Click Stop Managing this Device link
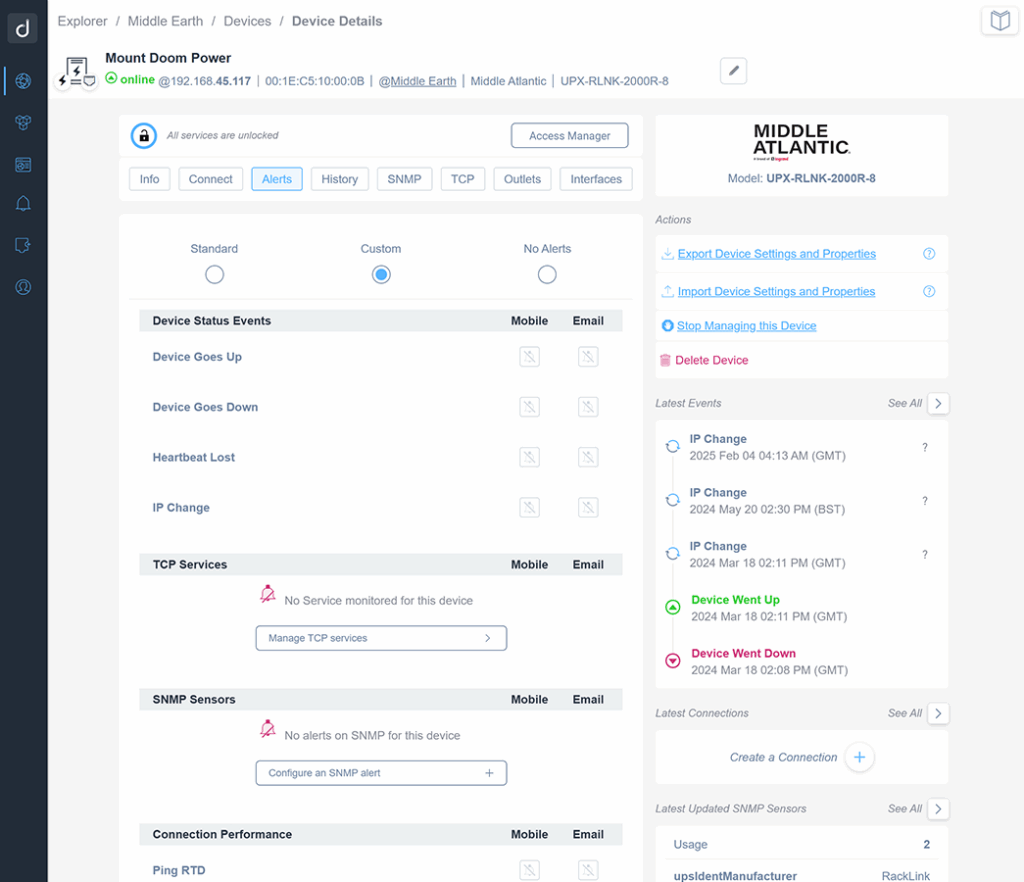Image resolution: width=1024 pixels, height=882 pixels. 746,326
